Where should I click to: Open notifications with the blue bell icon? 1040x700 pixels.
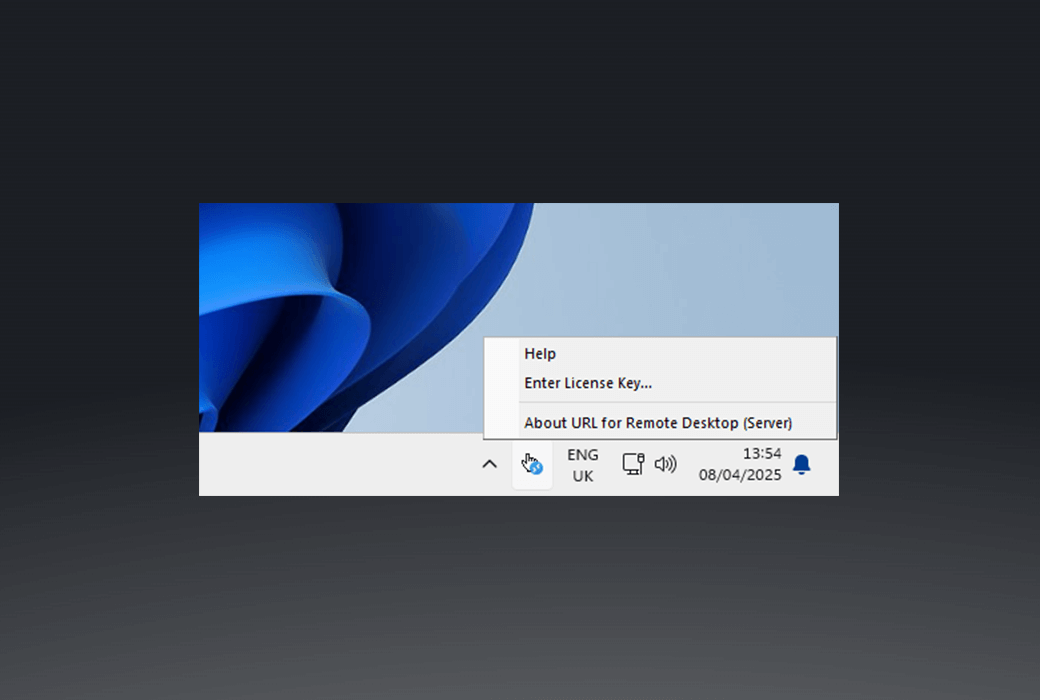[802, 464]
